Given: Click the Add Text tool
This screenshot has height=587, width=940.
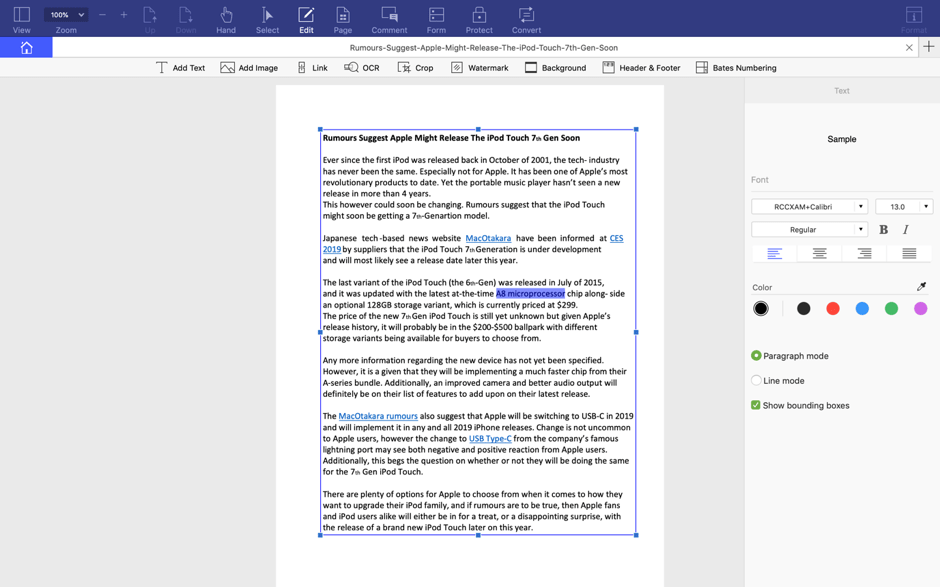Looking at the screenshot, I should point(180,68).
